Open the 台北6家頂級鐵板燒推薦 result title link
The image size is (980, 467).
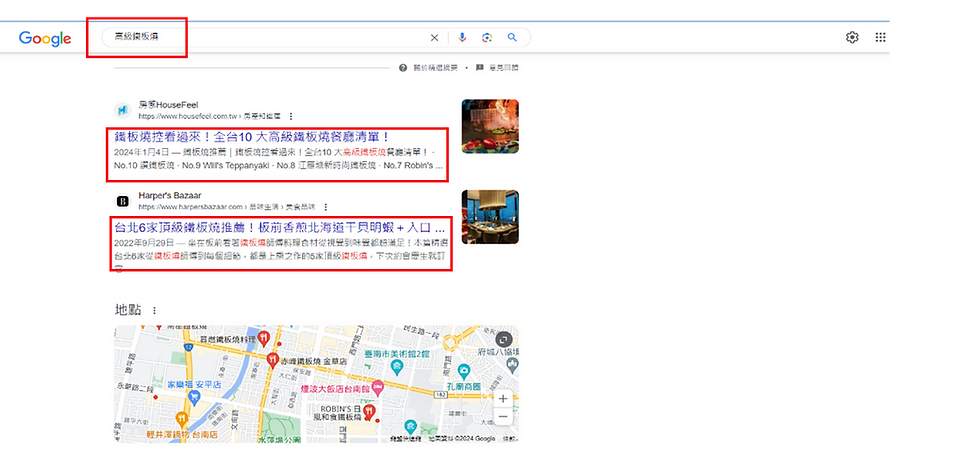click(x=279, y=226)
